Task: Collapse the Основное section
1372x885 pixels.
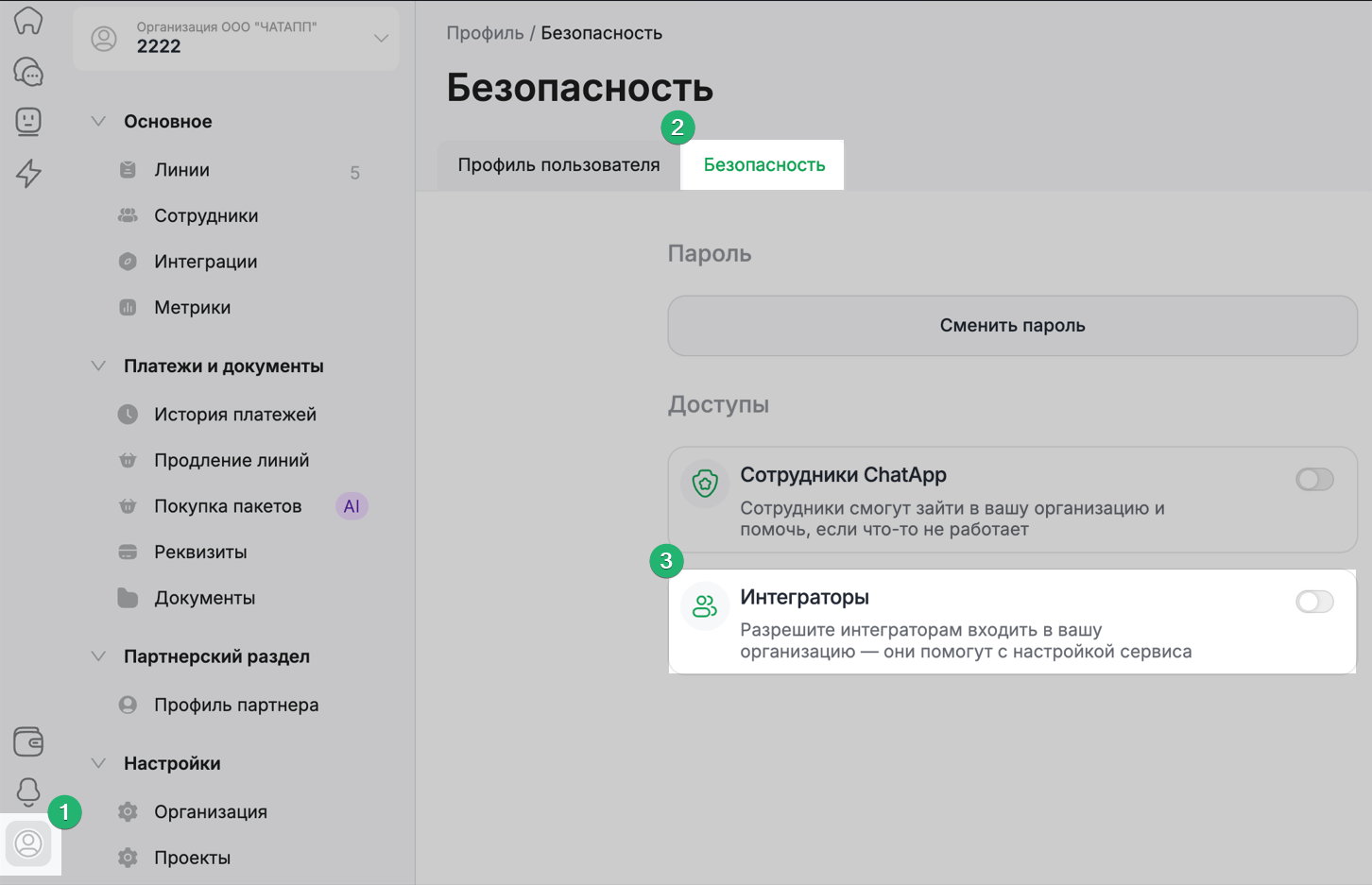Action: (98, 122)
